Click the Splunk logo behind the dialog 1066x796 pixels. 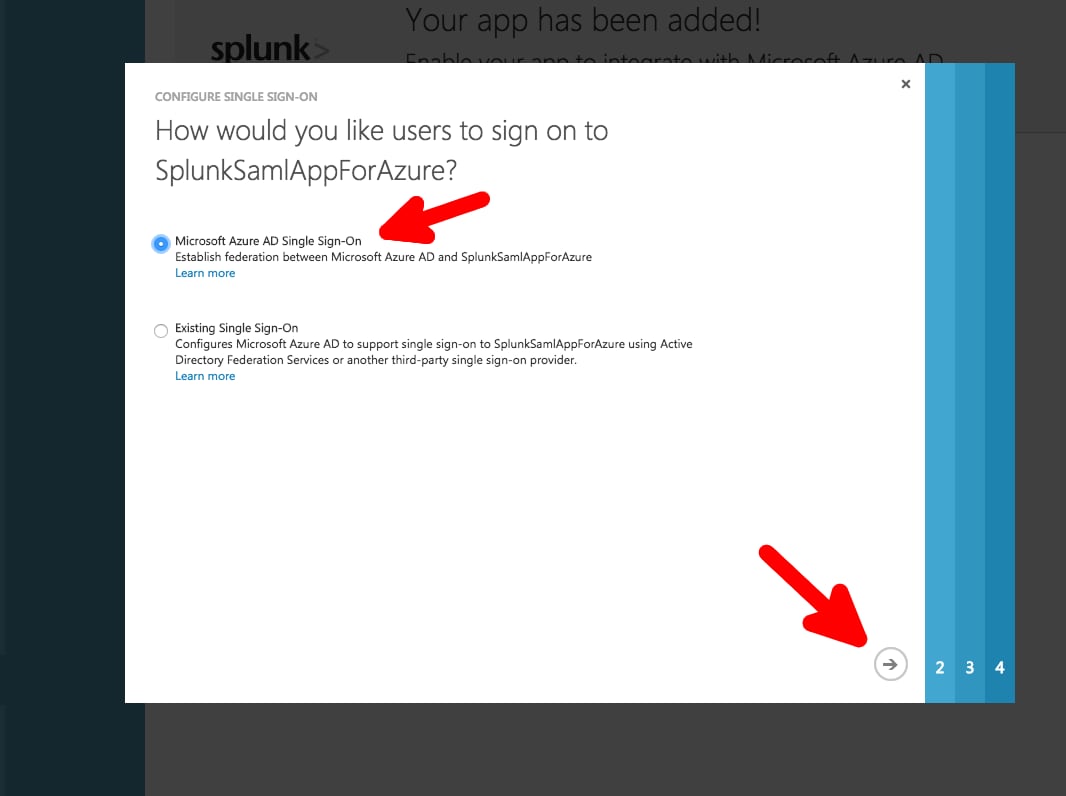click(270, 50)
